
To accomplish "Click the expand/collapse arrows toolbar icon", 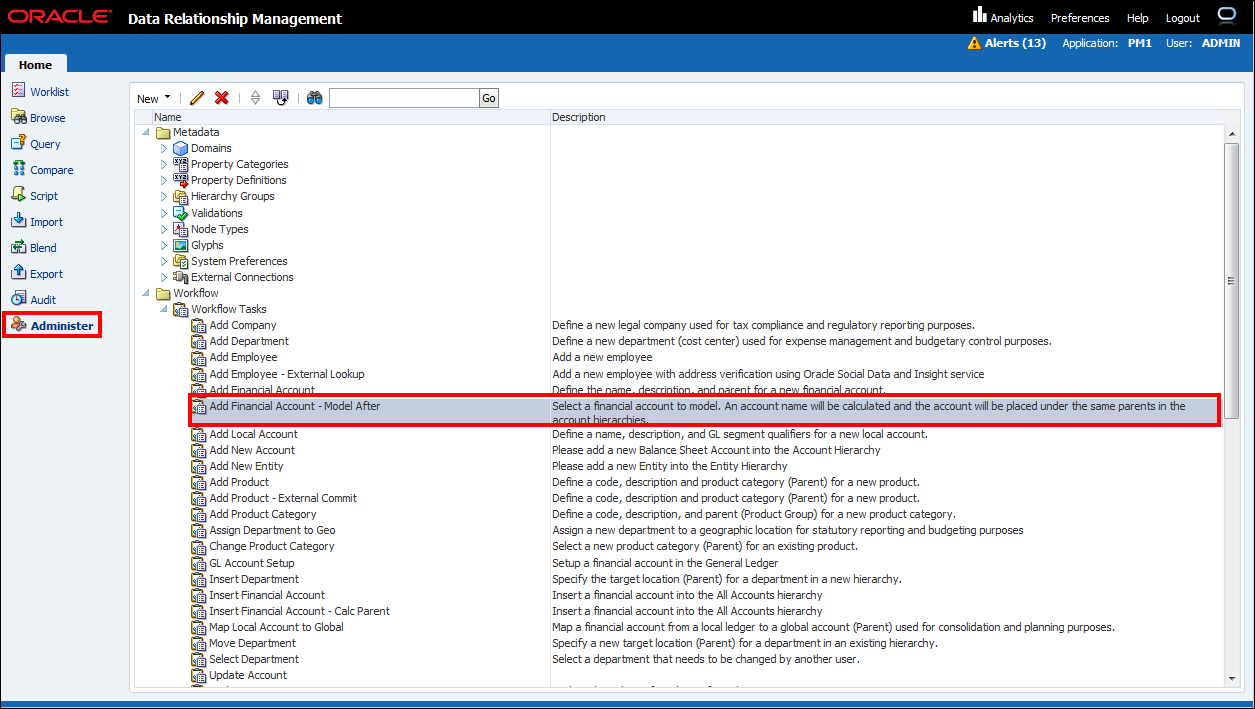I will click(255, 98).
